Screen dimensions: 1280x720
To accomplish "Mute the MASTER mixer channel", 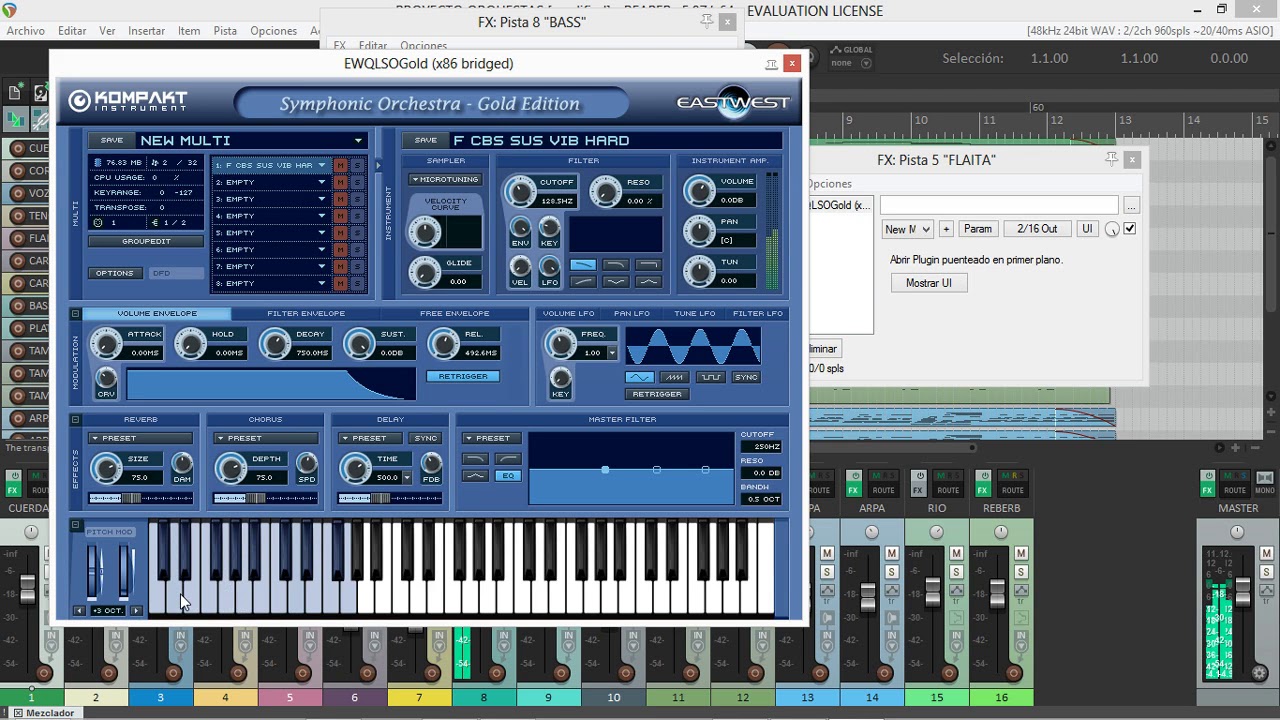I will point(1266,553).
